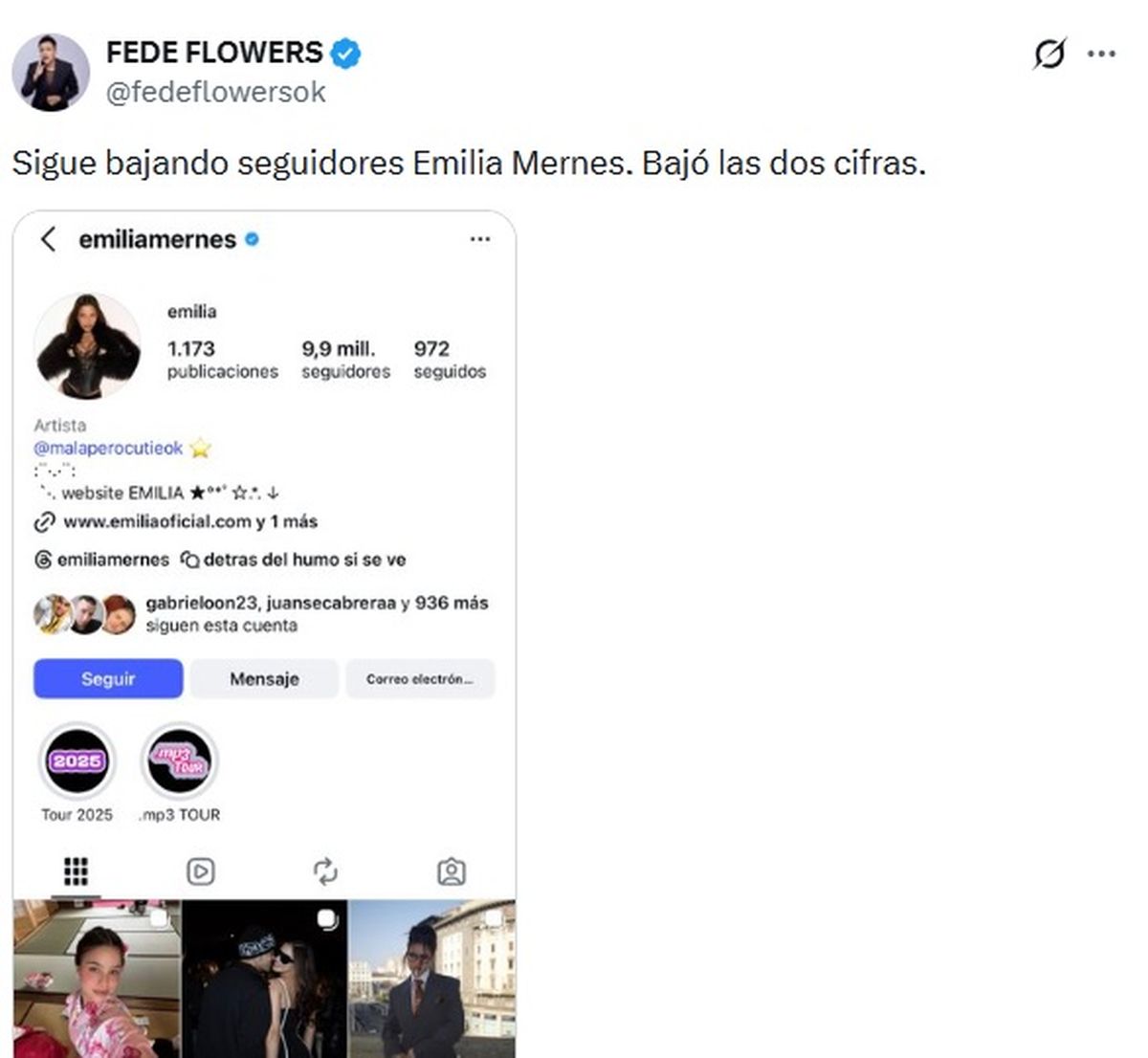Open the @fedeflowersok handle link
Image resolution: width=1148 pixels, height=1058 pixels.
215,93
